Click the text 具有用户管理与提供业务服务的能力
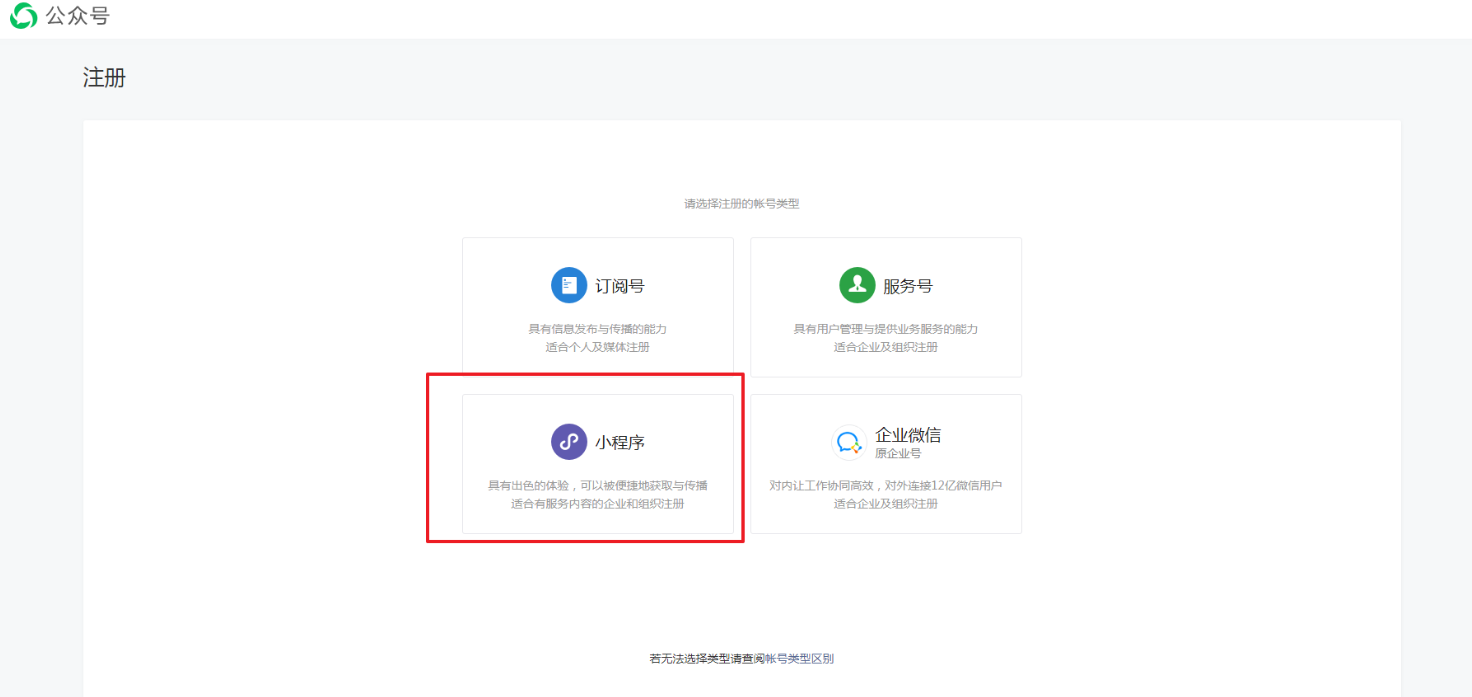This screenshot has width=1472, height=697. click(886, 329)
